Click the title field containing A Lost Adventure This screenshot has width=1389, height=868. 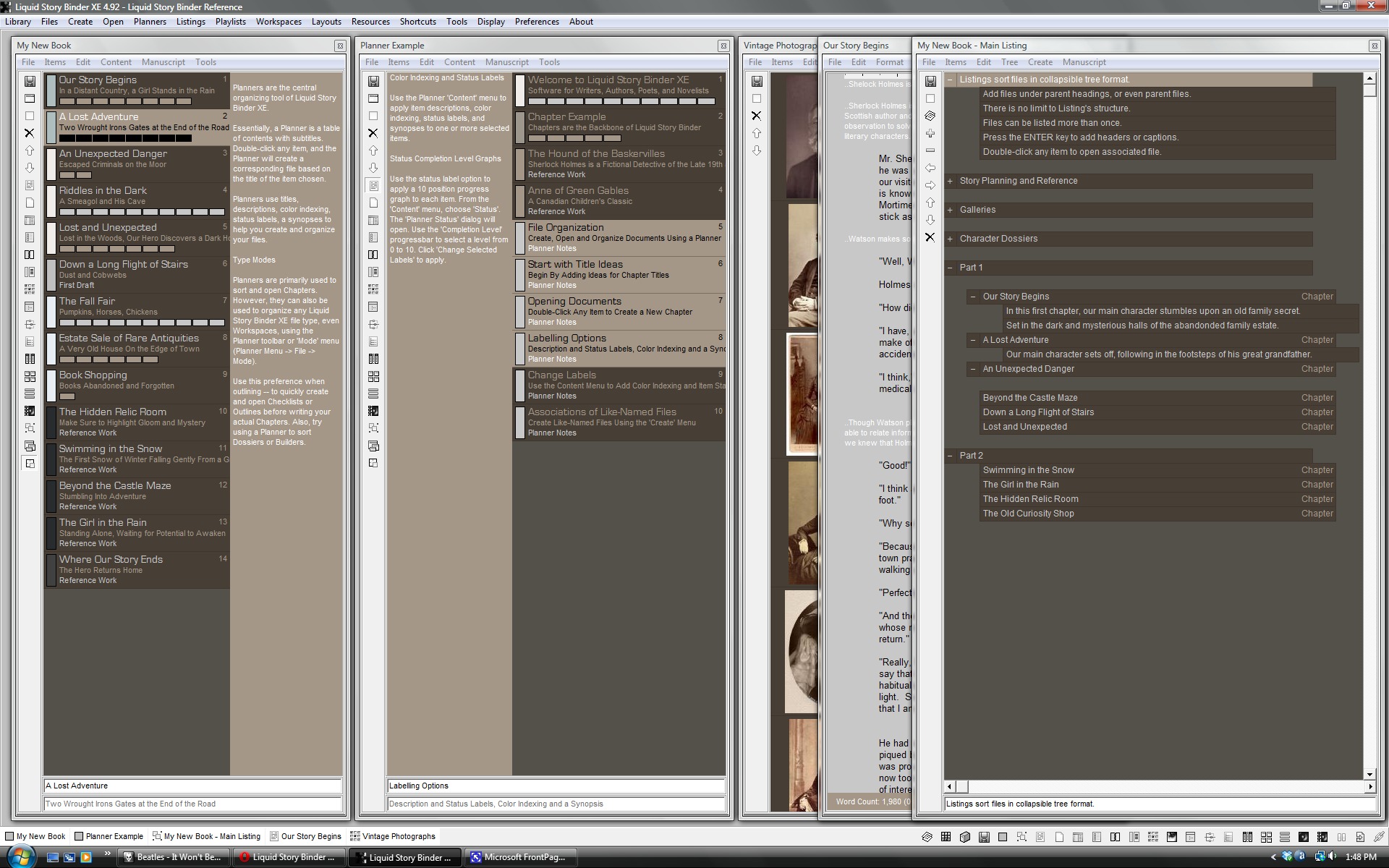pos(192,786)
